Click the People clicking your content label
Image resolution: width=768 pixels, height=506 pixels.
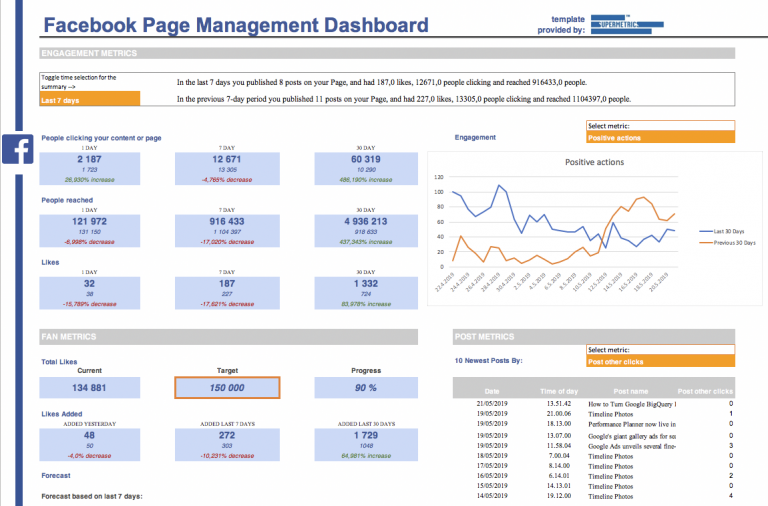(101, 138)
